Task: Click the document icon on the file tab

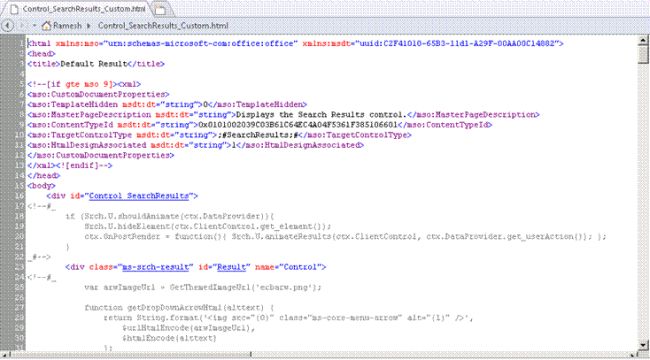Action: pos(14,9)
